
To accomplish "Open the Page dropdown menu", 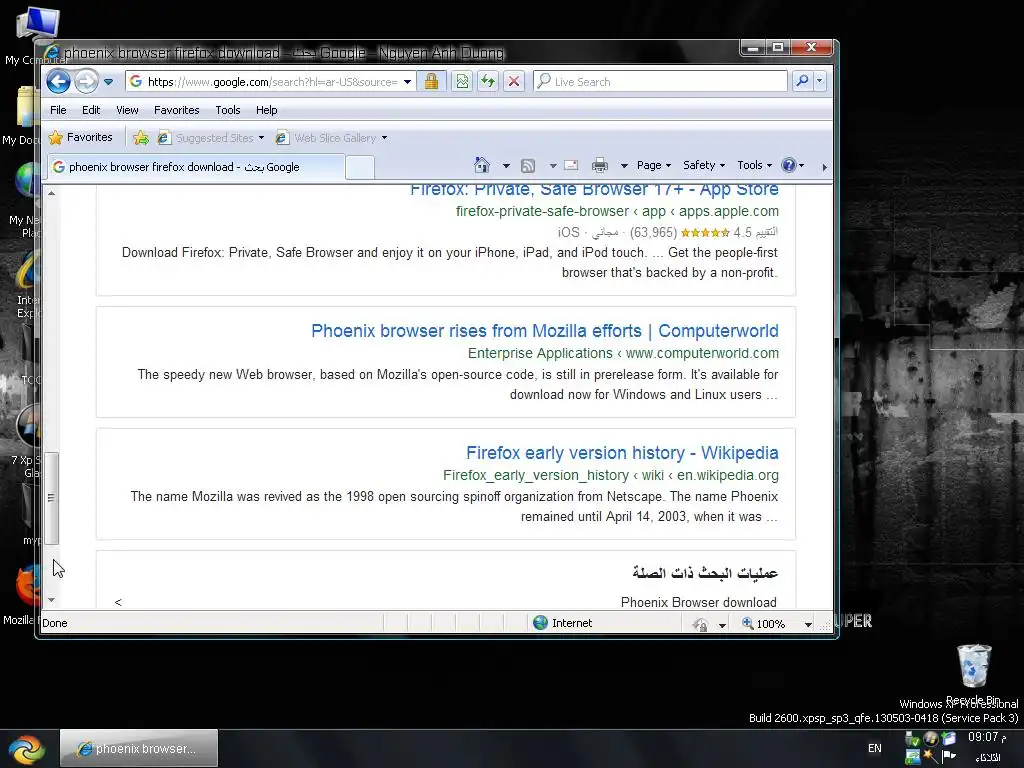I will tap(654, 165).
